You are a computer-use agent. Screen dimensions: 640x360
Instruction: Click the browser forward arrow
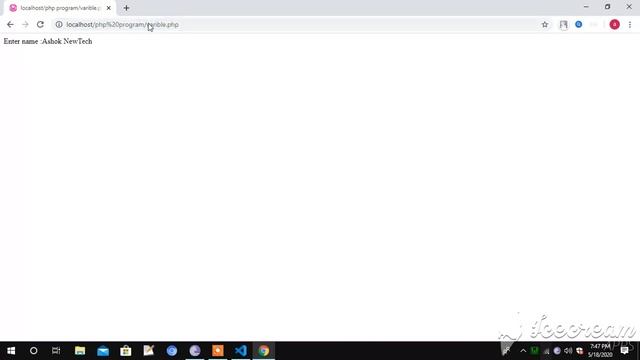[x=25, y=24]
